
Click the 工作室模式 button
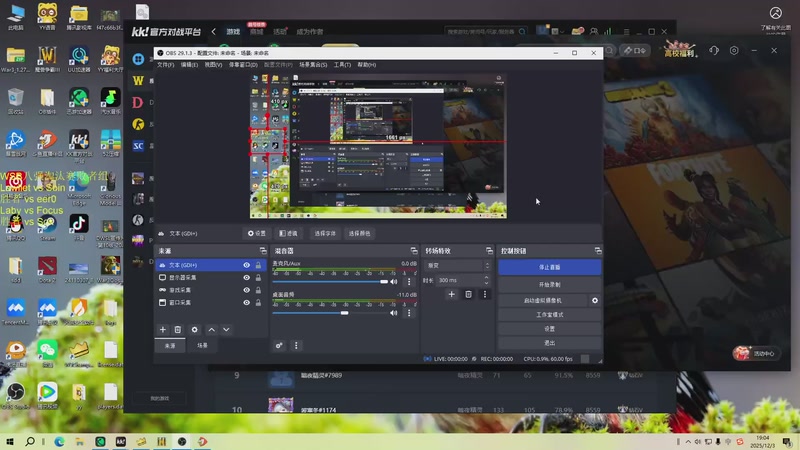(549, 315)
